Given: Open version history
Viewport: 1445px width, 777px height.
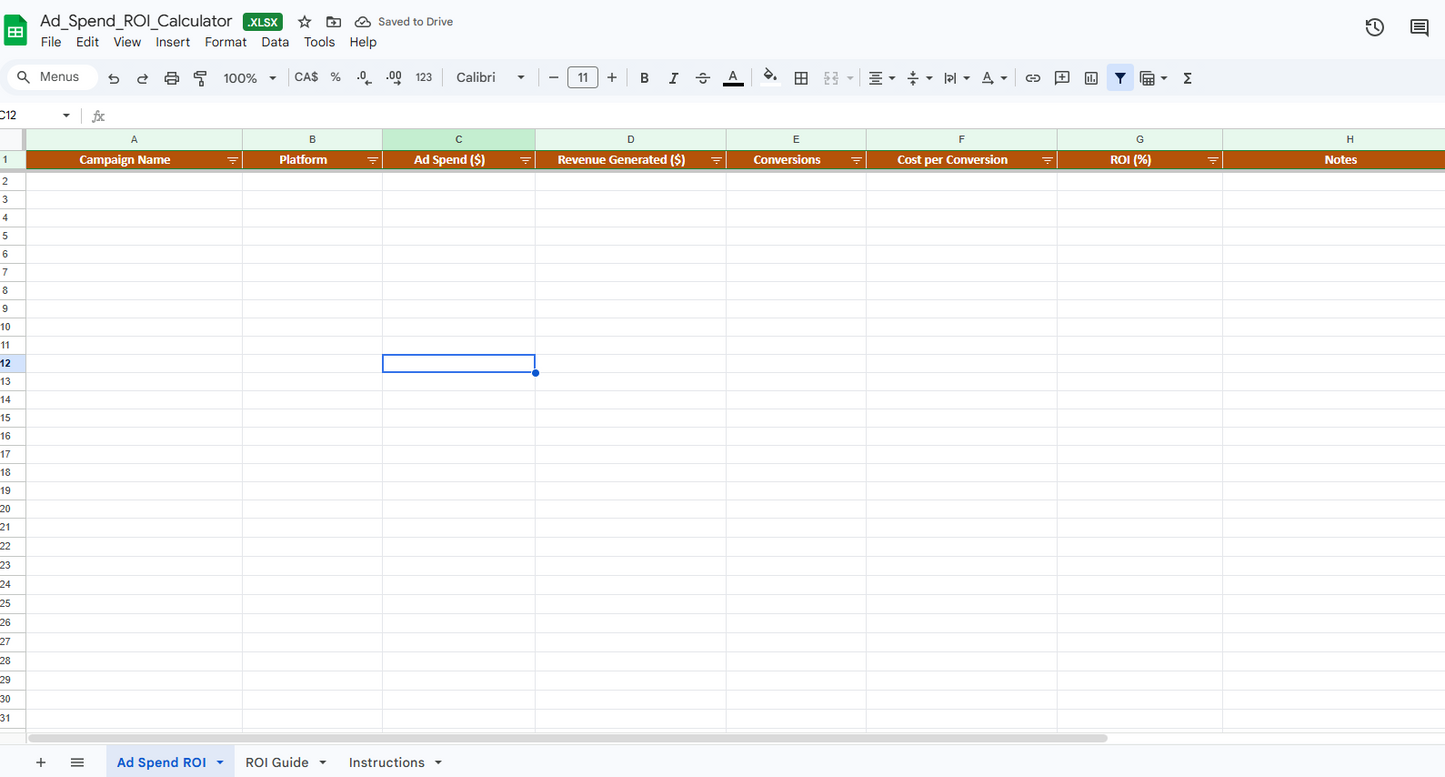Looking at the screenshot, I should 1374,28.
